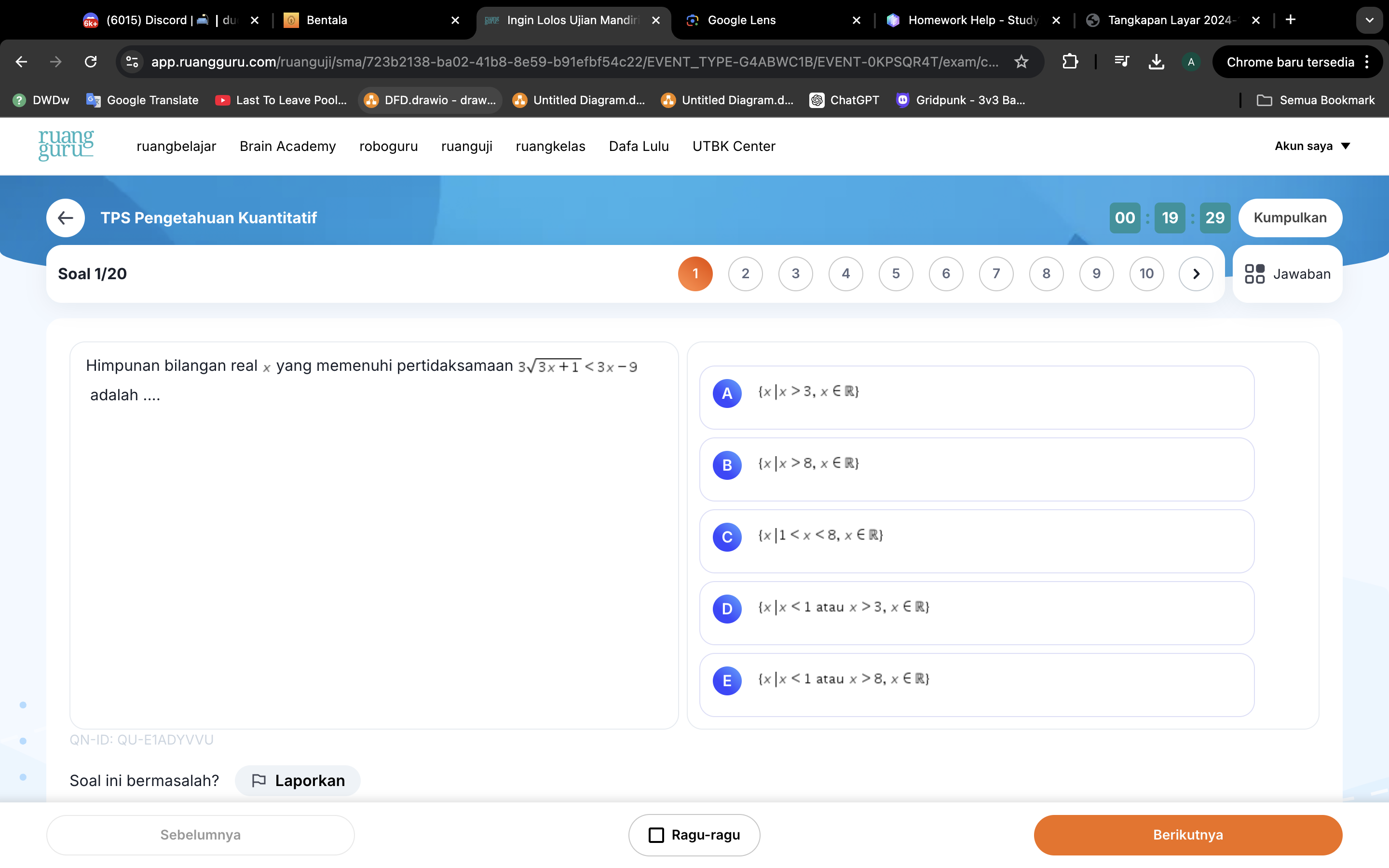Open the Chrome profile avatar A
The width and height of the screenshot is (1389, 868).
pyautogui.click(x=1191, y=61)
